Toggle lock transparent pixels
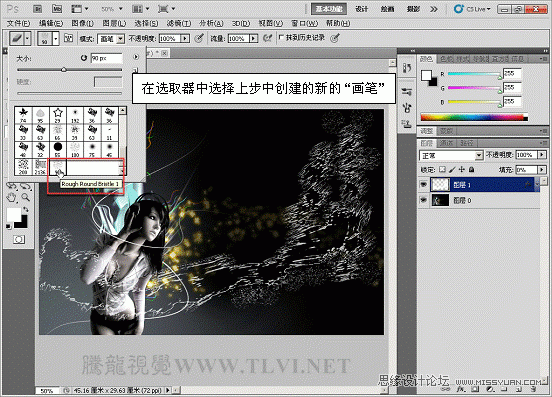The height and width of the screenshot is (397, 552). point(442,170)
